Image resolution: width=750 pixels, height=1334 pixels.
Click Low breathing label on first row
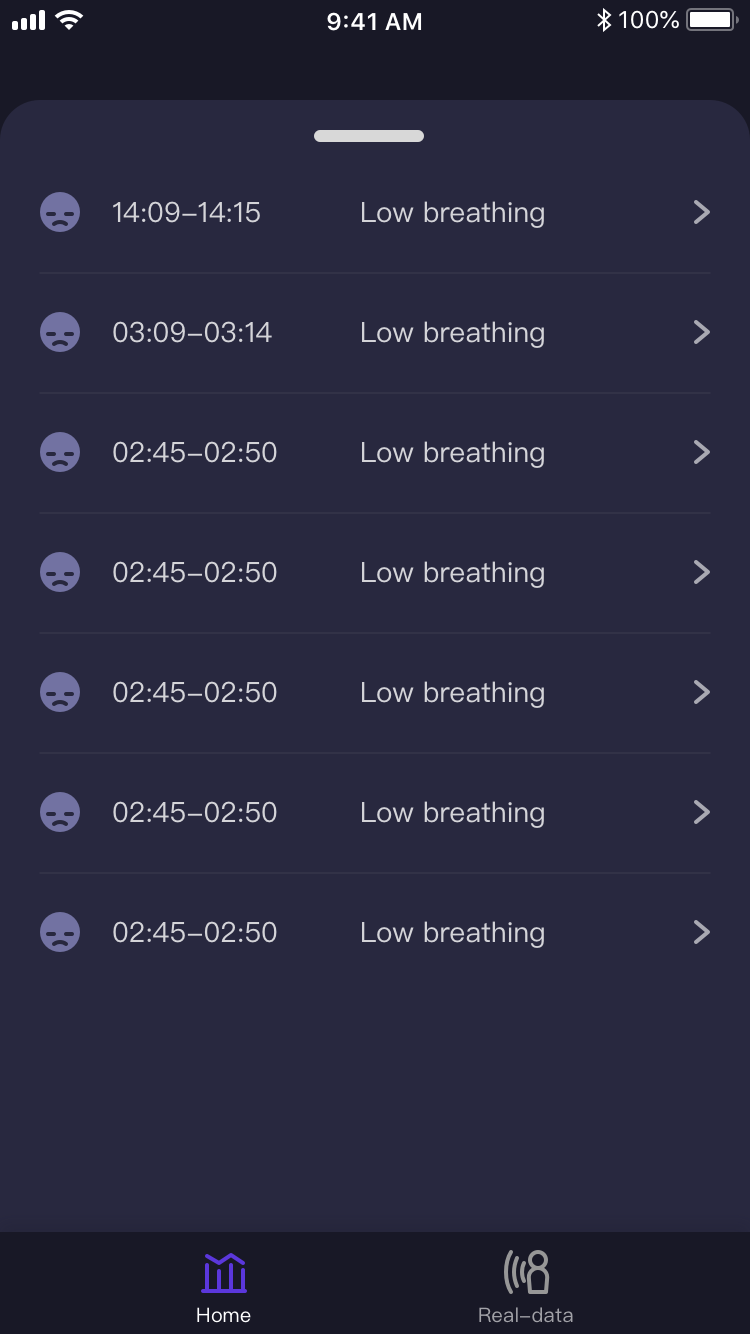(x=452, y=212)
